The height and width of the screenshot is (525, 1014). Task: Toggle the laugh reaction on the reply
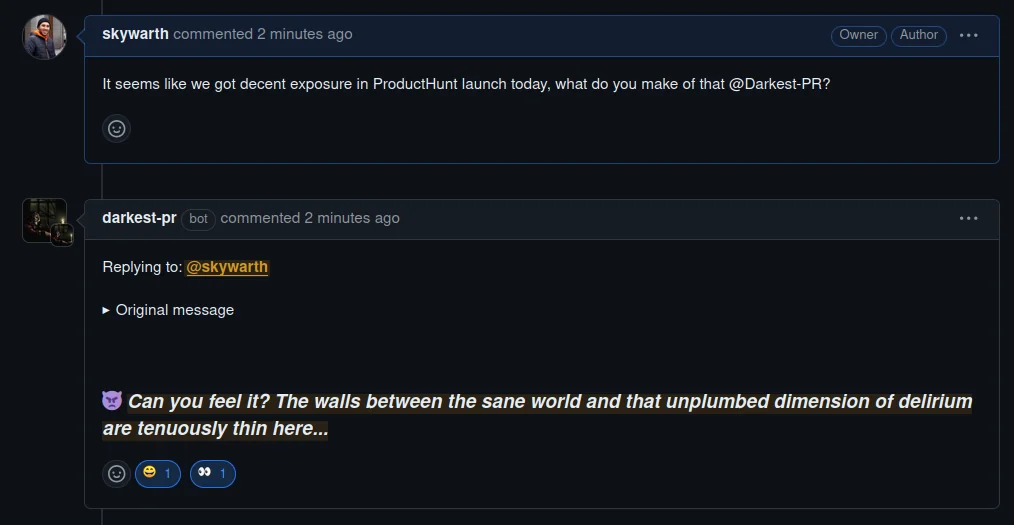click(158, 473)
